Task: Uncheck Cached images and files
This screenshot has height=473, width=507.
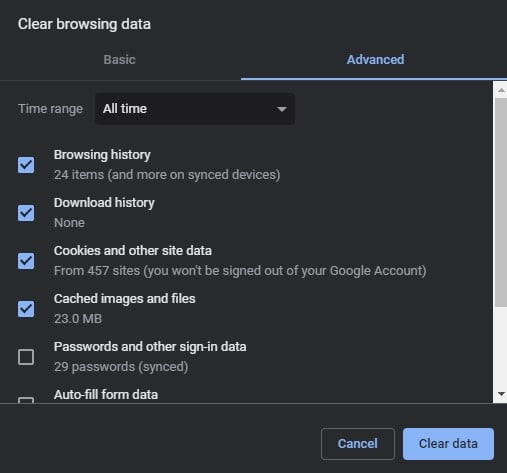Action: tap(26, 309)
